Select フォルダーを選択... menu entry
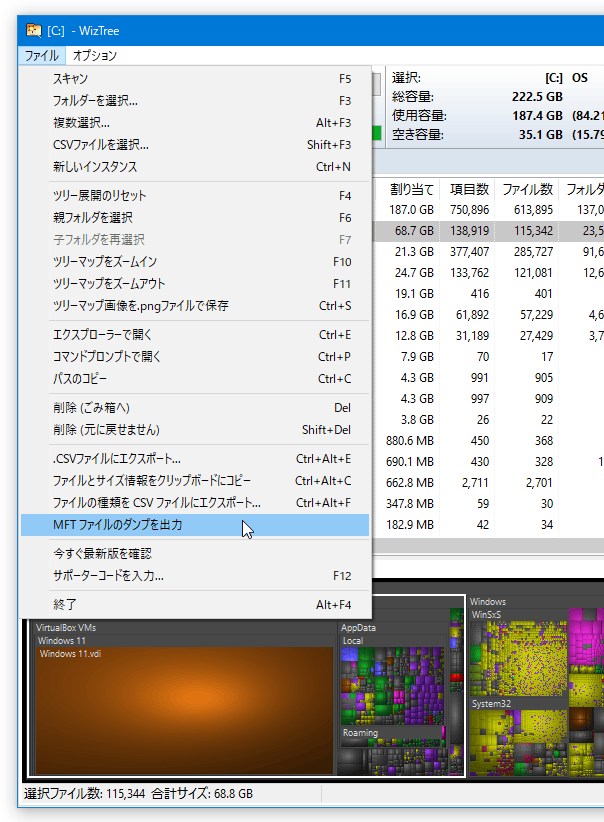The width and height of the screenshot is (604, 822). pyautogui.click(x=195, y=101)
